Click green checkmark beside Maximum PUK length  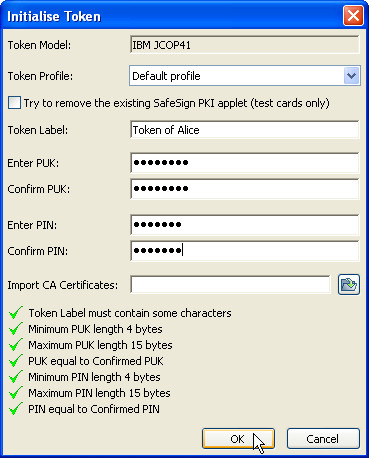[x=16, y=345]
